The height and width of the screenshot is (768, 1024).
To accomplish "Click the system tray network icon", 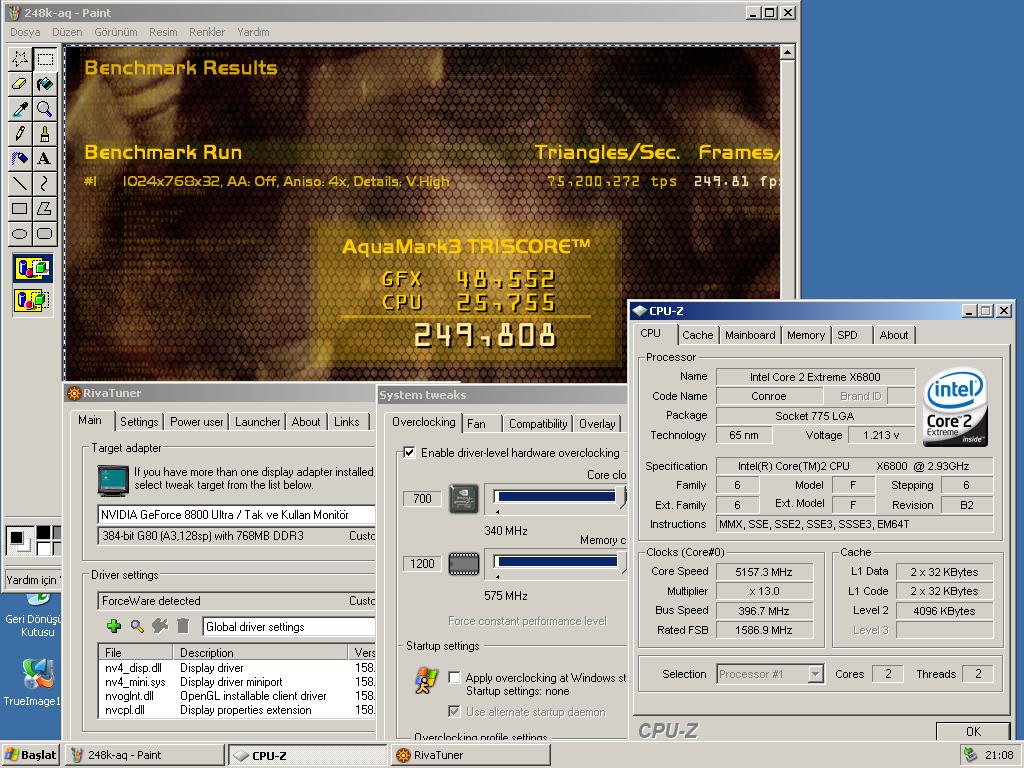I will [971, 754].
